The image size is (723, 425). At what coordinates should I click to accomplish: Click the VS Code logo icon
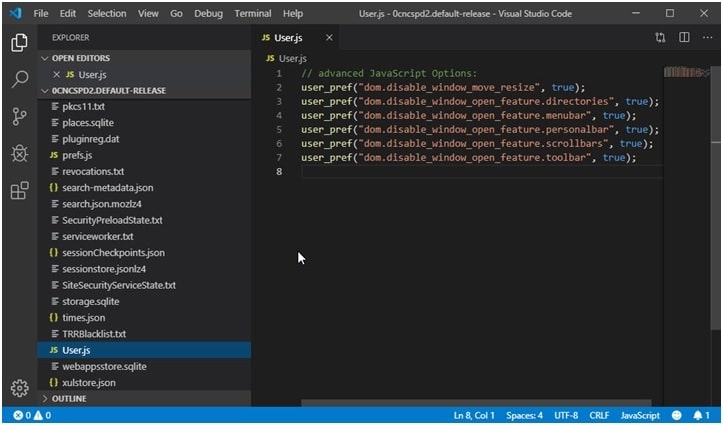coord(15,13)
